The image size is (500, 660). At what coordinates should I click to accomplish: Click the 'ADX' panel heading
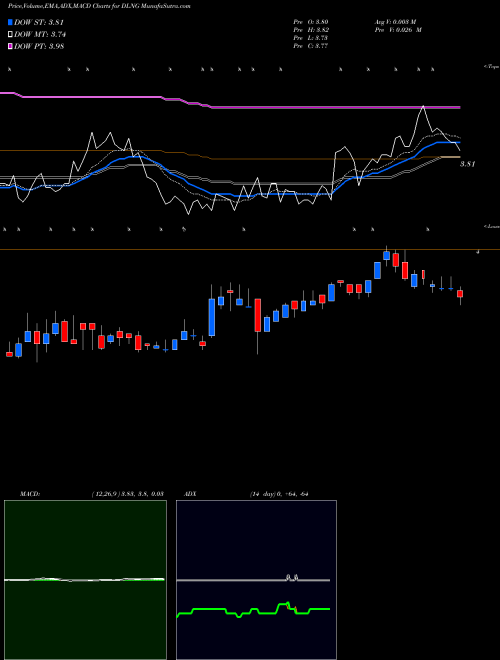190,494
